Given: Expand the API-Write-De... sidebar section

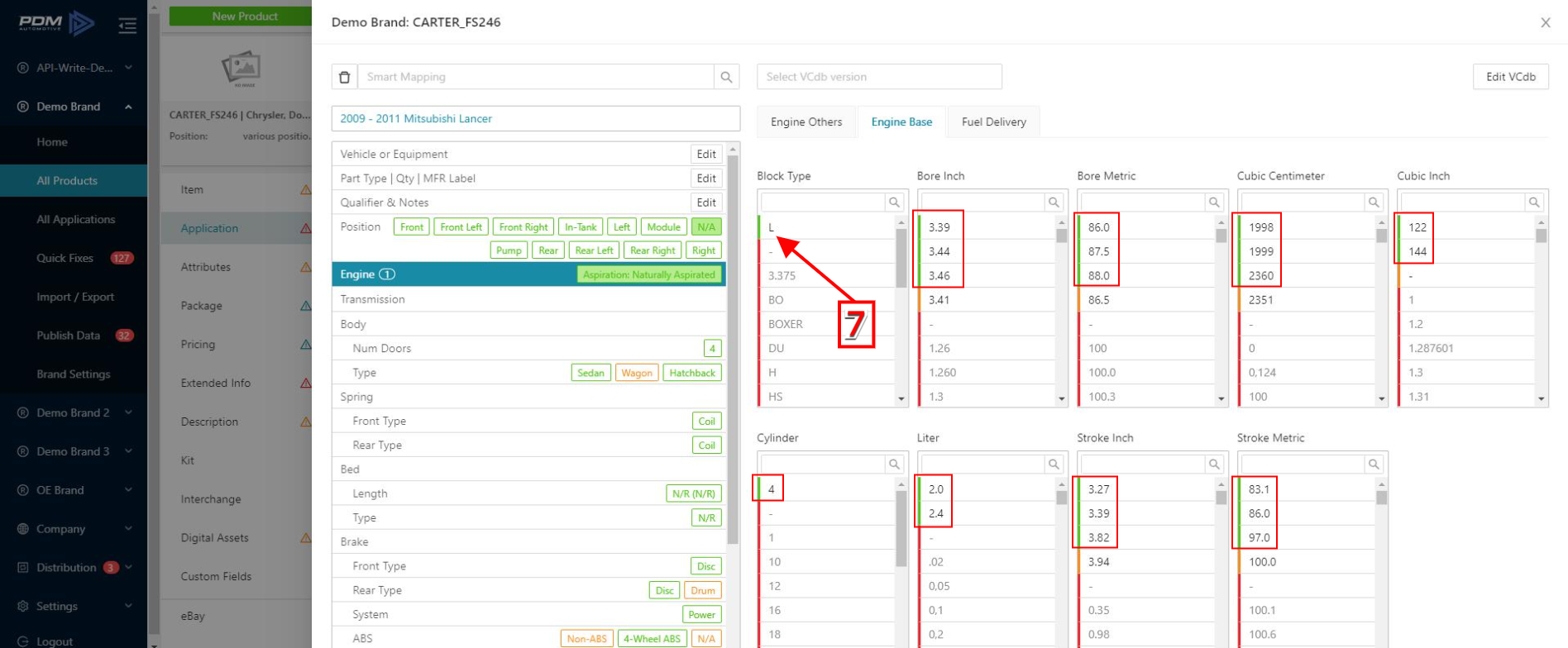Looking at the screenshot, I should click(x=128, y=68).
